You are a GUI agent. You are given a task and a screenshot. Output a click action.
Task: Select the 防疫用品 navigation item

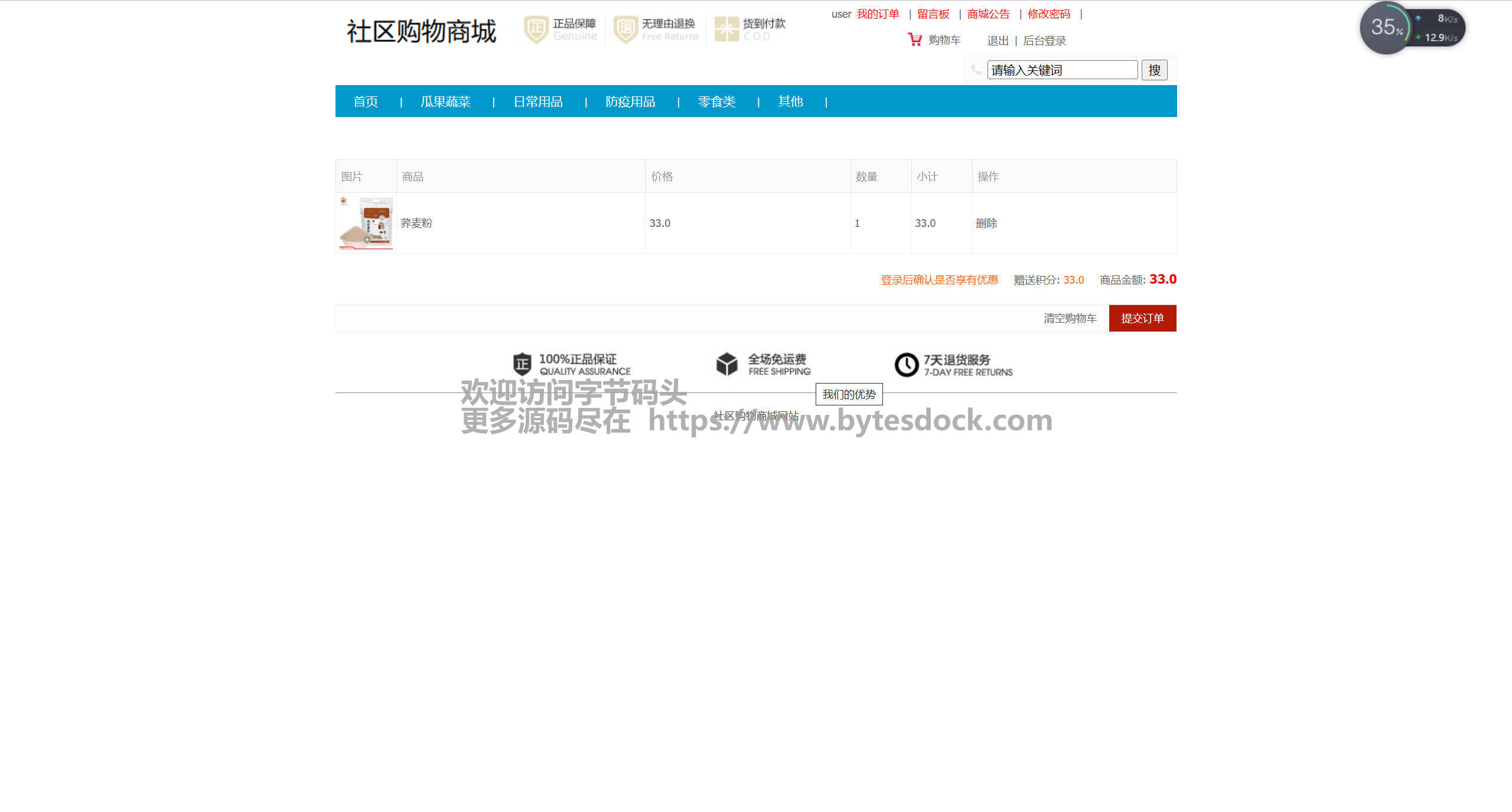tap(630, 102)
